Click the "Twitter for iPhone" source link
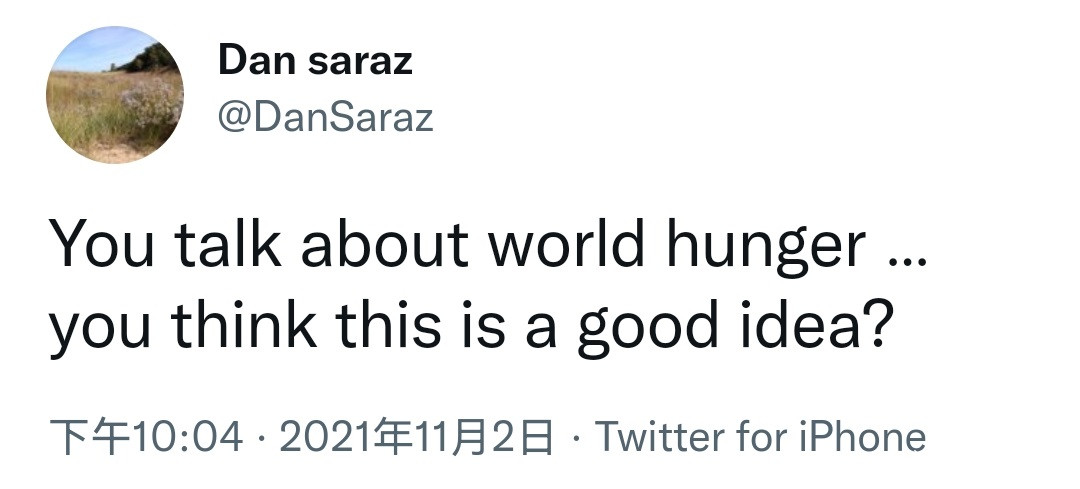 tap(760, 437)
